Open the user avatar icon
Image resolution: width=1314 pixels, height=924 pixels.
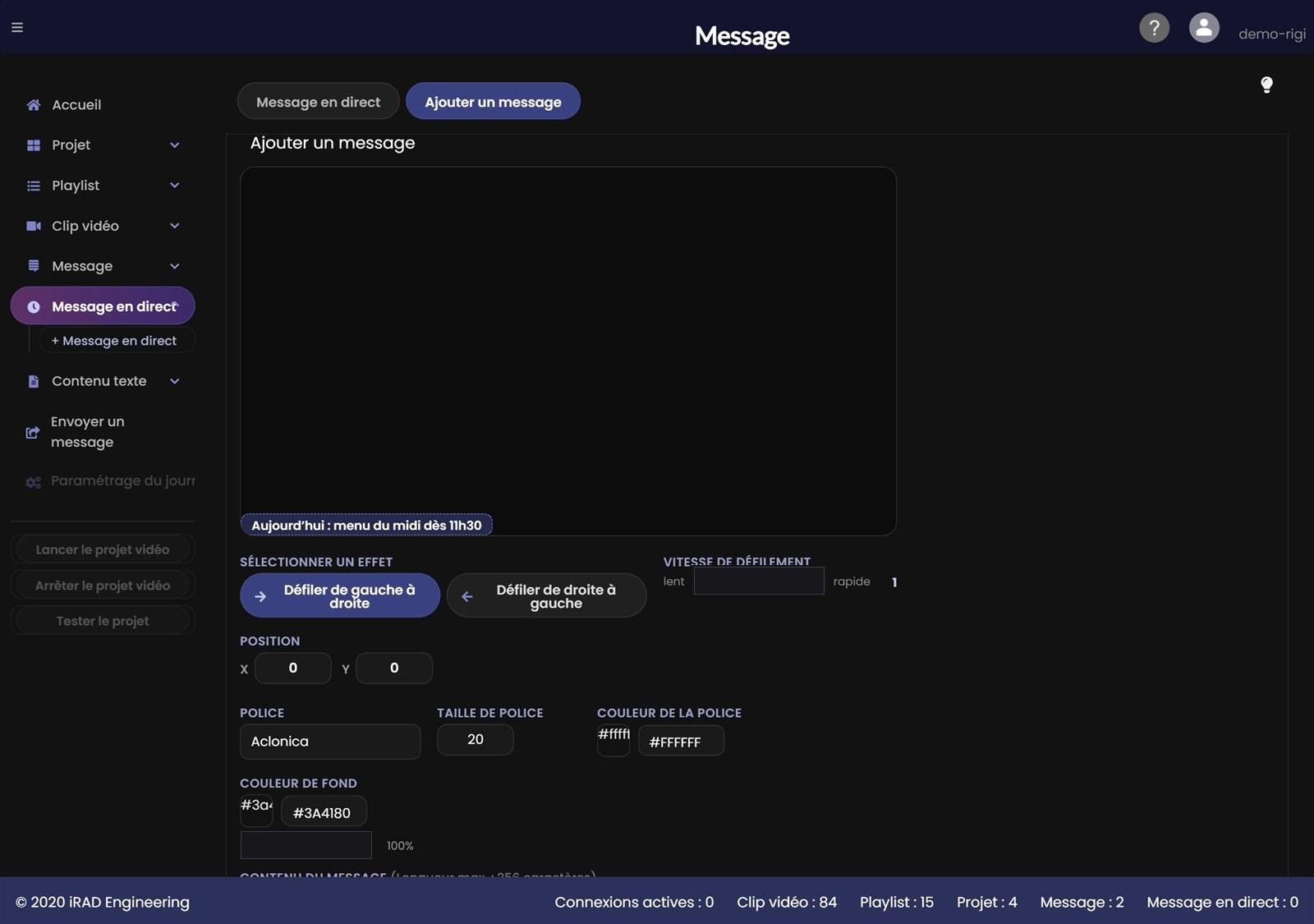1204,28
